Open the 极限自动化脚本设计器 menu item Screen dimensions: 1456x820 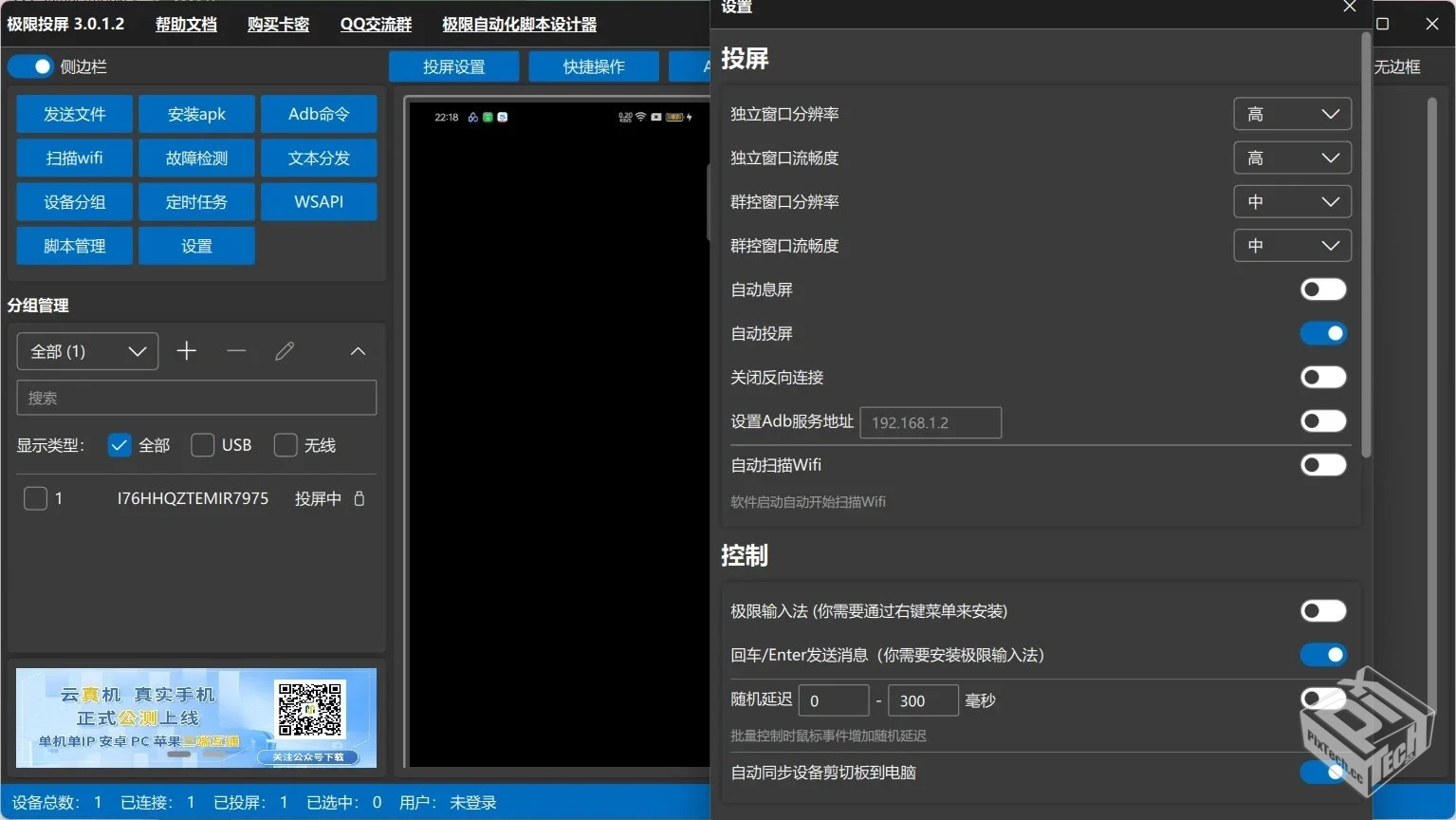(x=518, y=24)
